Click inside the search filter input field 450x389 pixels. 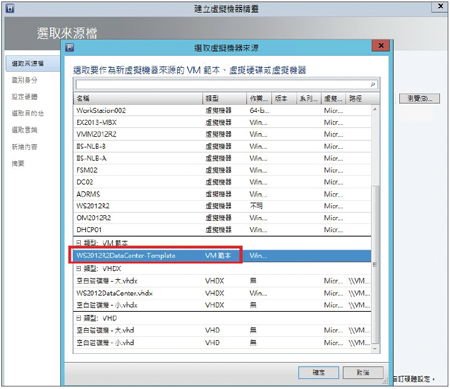226,85
